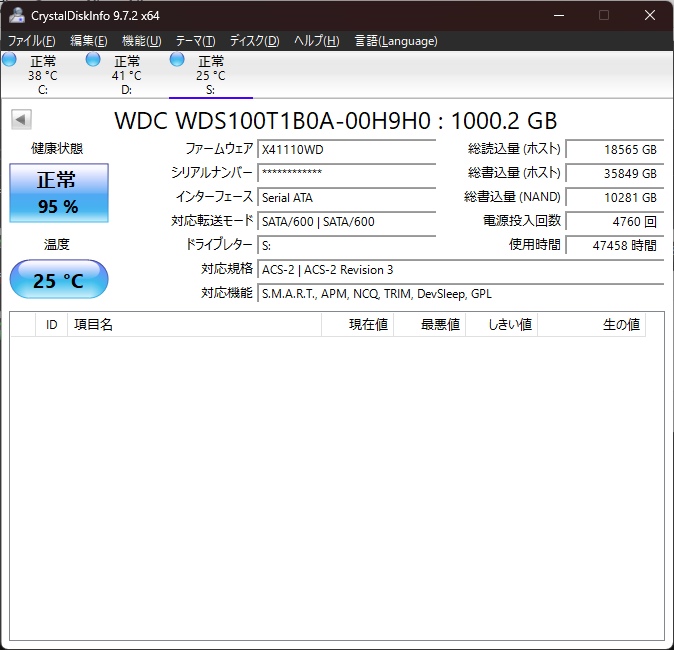Click the 25 °C temperature button
This screenshot has height=650, width=674.
(58, 280)
